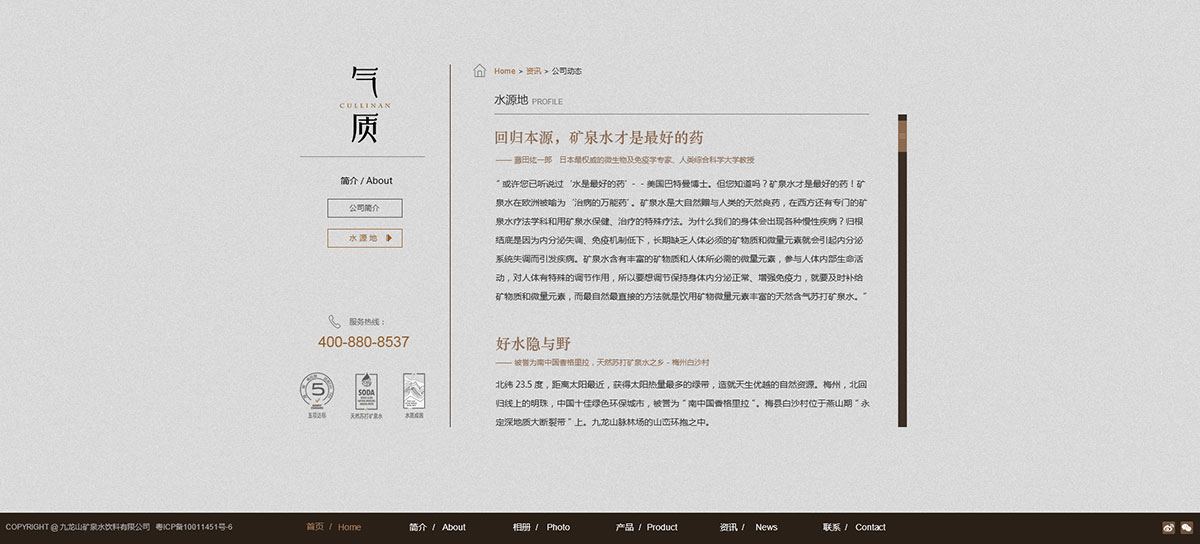Open 产品 / Product in footer navigation
This screenshot has width=1200, height=544.
[646, 527]
